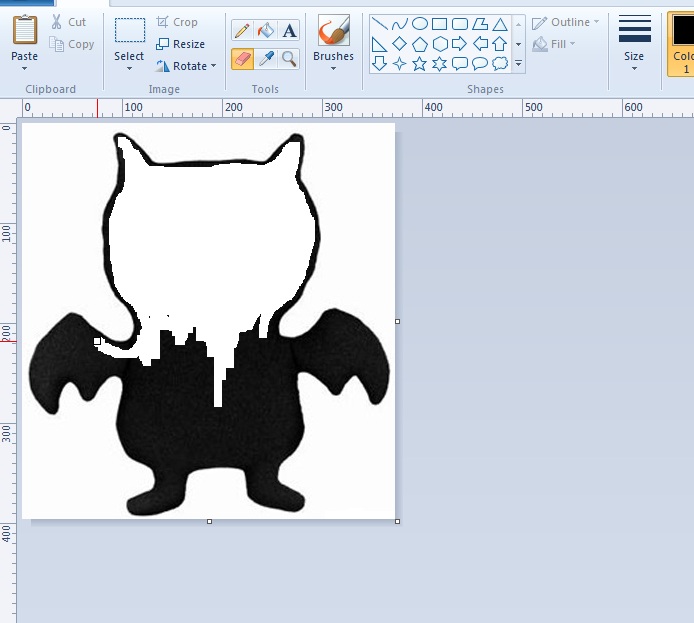Screen dimensions: 694x623
Task: Select the Diamond shape
Action: [399, 44]
